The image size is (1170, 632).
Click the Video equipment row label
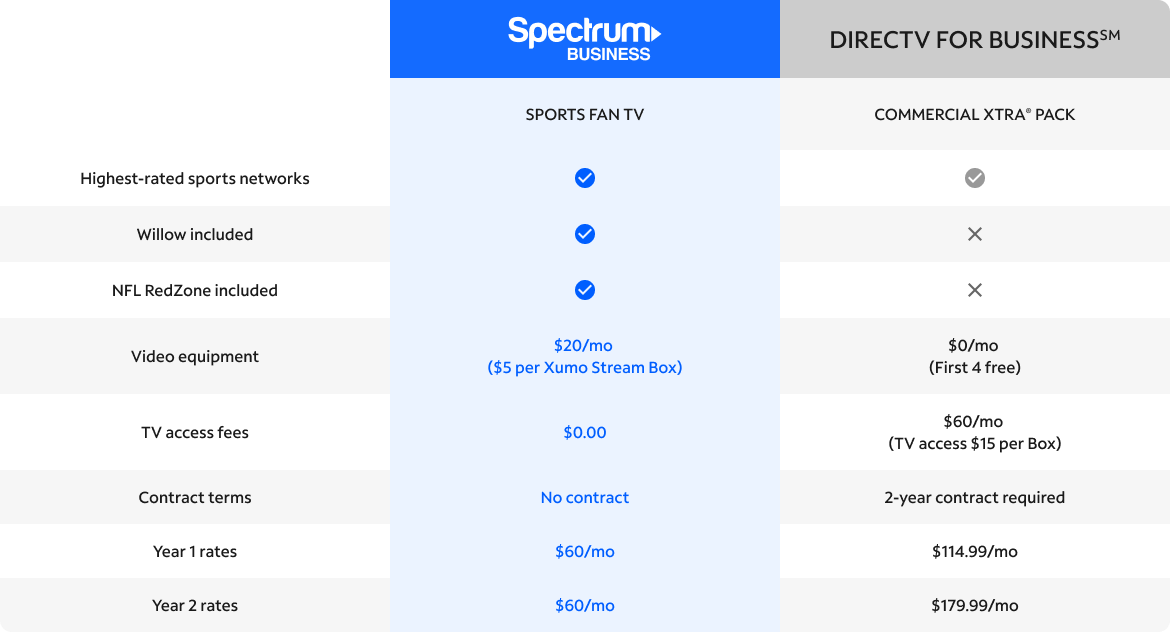pos(195,356)
